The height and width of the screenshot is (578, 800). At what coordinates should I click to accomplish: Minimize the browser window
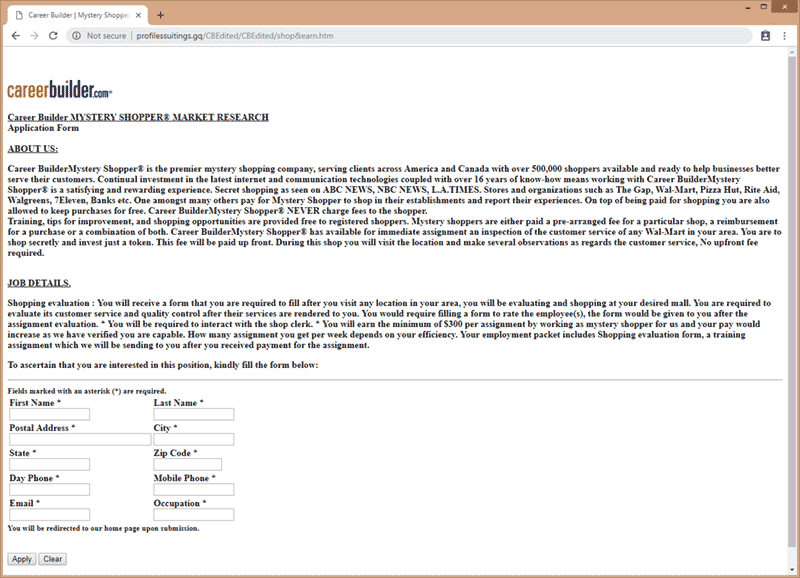747,7
